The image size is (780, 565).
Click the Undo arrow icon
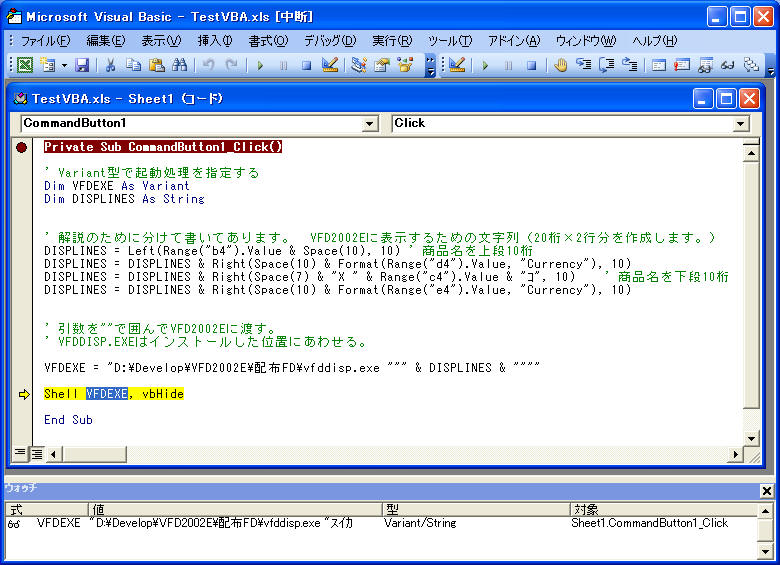pos(209,65)
